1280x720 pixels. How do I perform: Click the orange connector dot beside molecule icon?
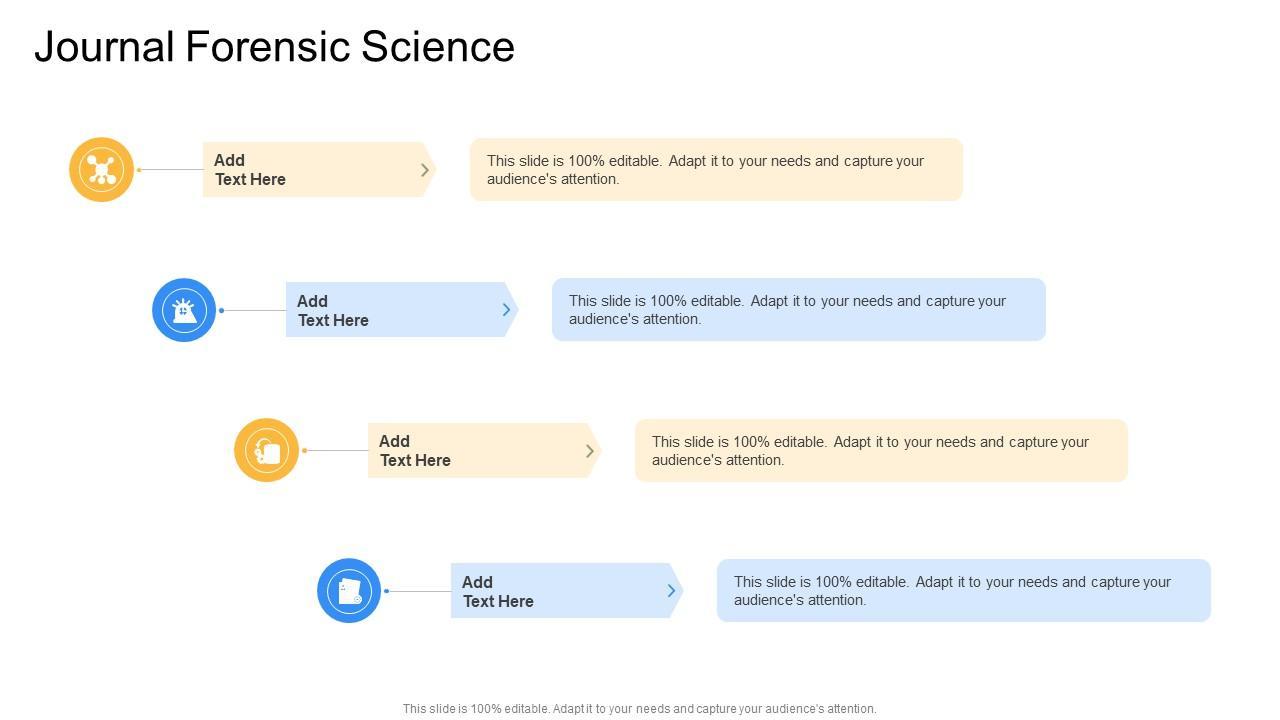(x=139, y=170)
